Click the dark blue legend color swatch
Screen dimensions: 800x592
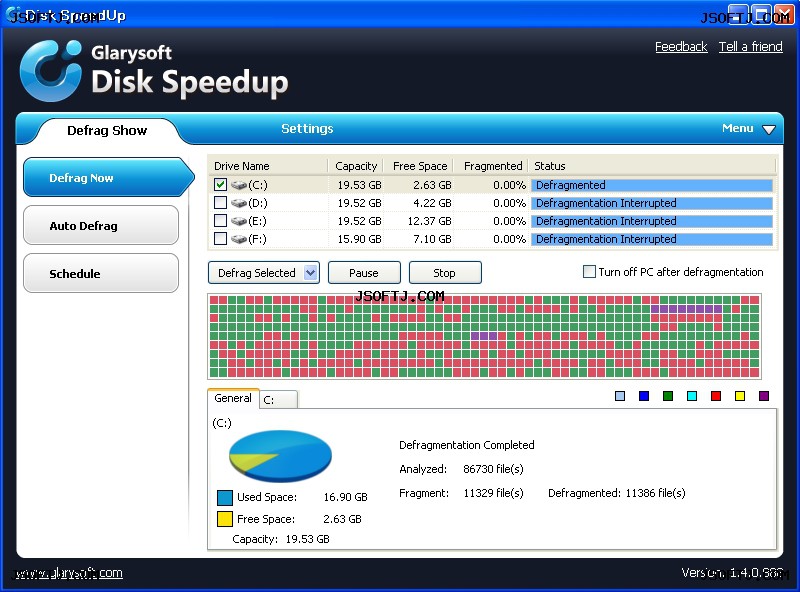point(644,396)
